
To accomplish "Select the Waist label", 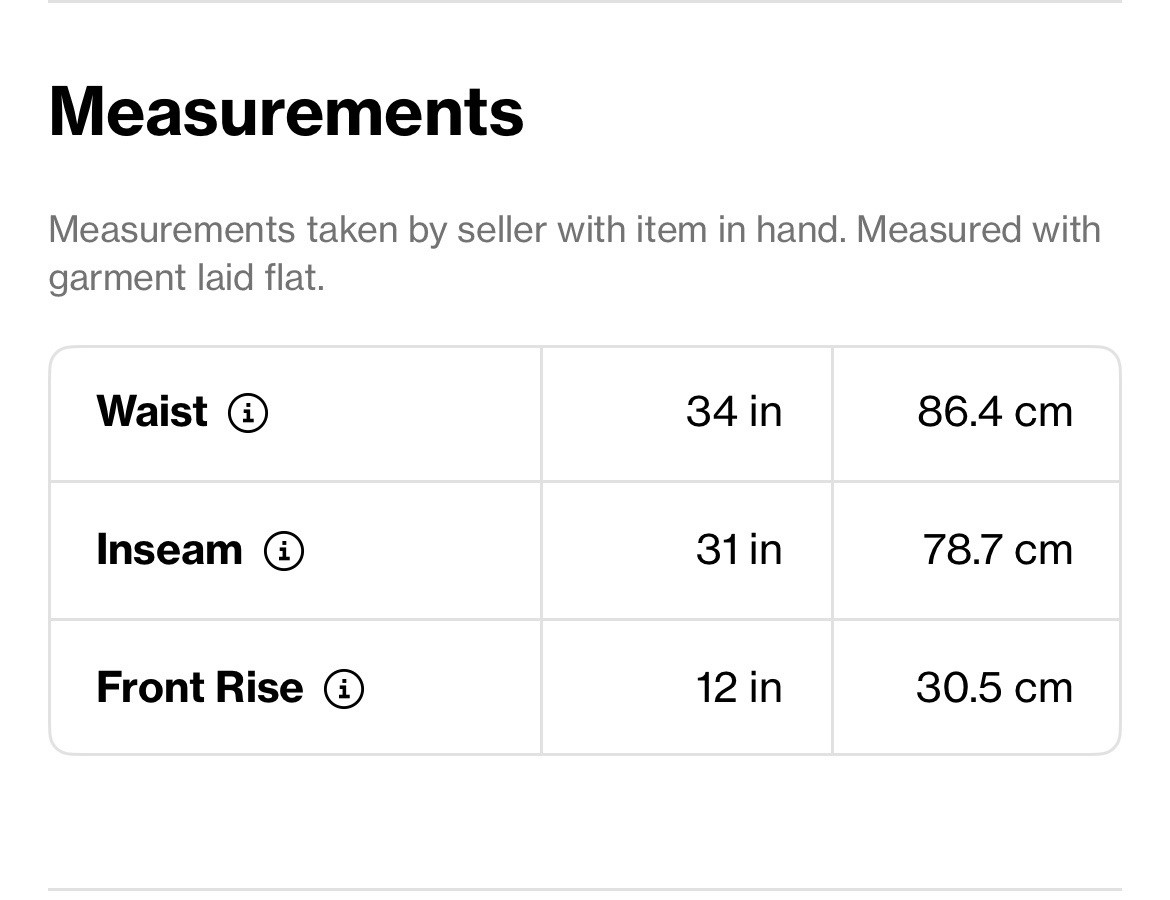I will pos(152,411).
